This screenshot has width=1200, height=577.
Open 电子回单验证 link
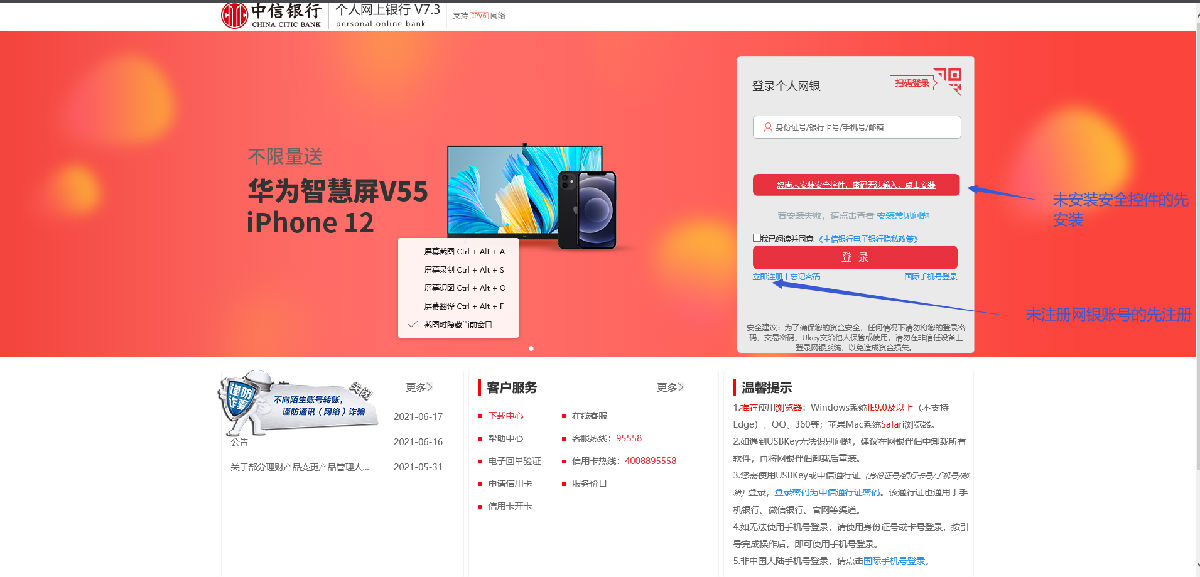pyautogui.click(x=514, y=461)
